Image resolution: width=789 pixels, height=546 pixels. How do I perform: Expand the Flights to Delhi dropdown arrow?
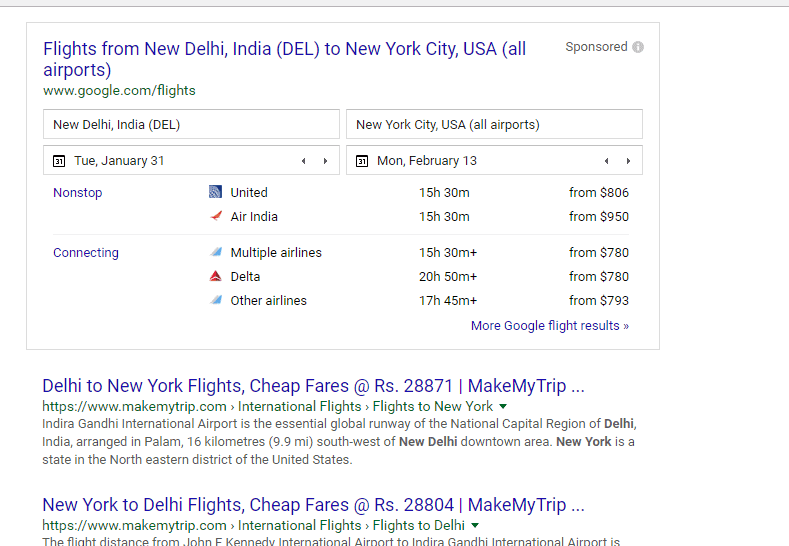point(475,526)
